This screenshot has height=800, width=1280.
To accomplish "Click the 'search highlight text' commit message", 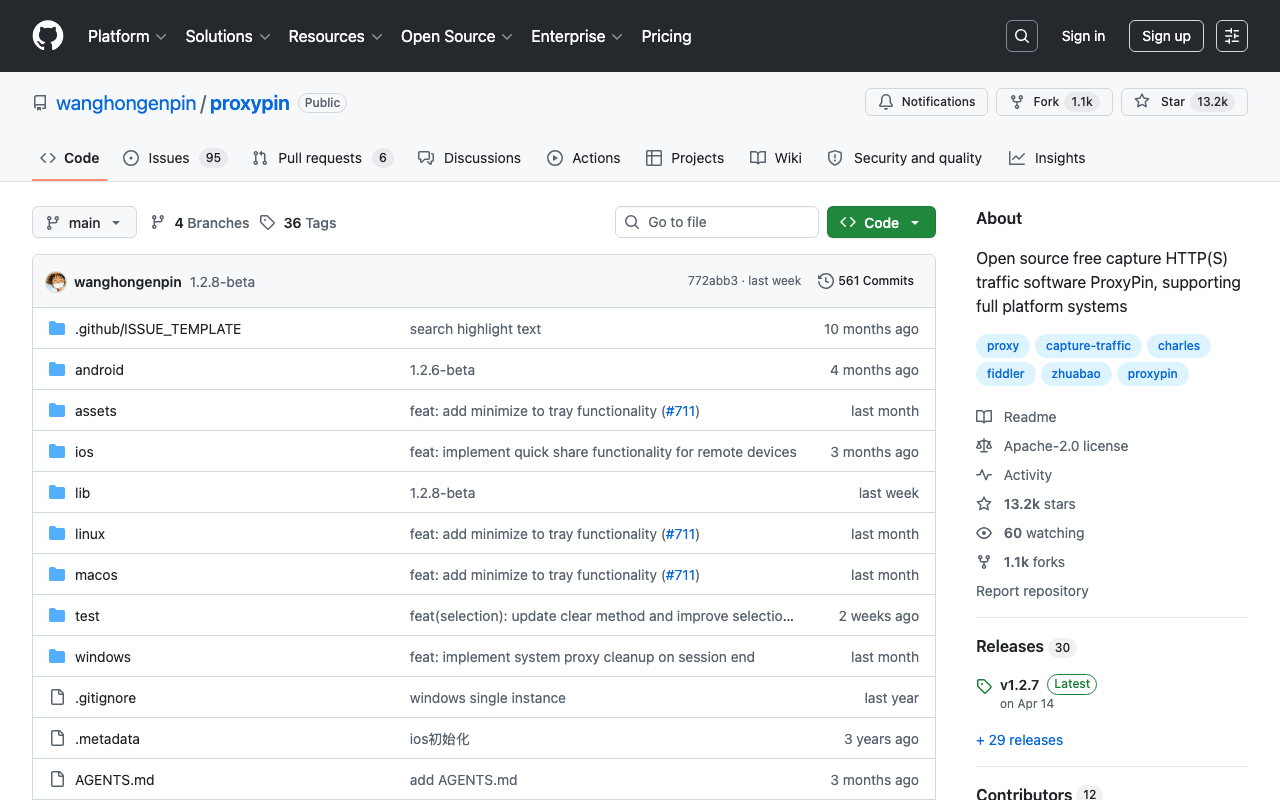I will pos(475,329).
